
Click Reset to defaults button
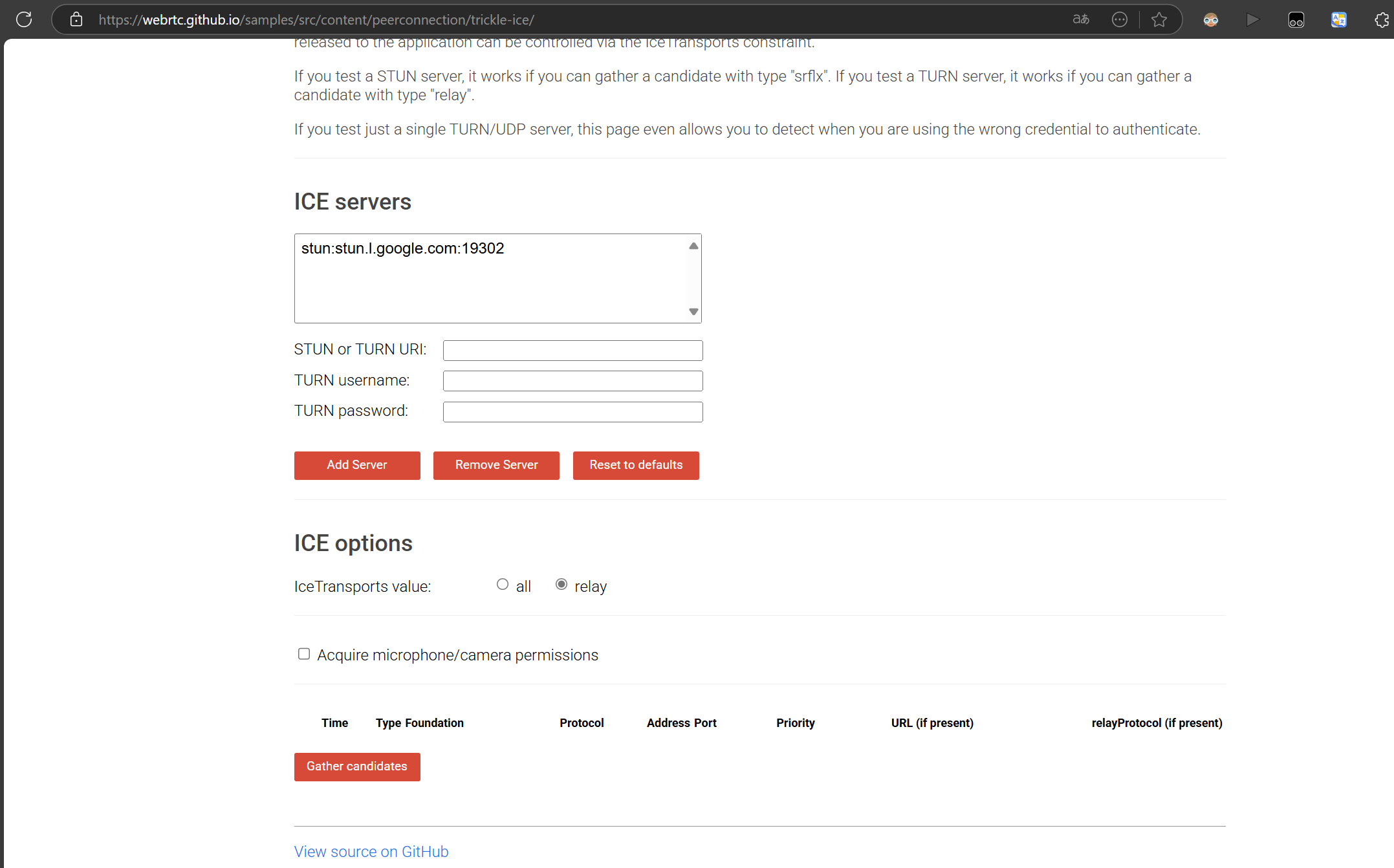[x=636, y=465]
